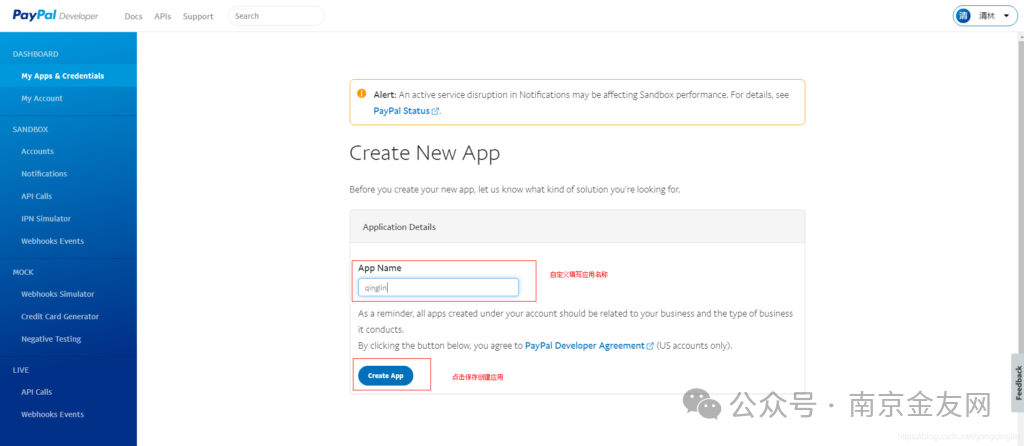Screen dimensions: 1024x446
Task: Open the Credit Card Generator
Action: (x=60, y=317)
